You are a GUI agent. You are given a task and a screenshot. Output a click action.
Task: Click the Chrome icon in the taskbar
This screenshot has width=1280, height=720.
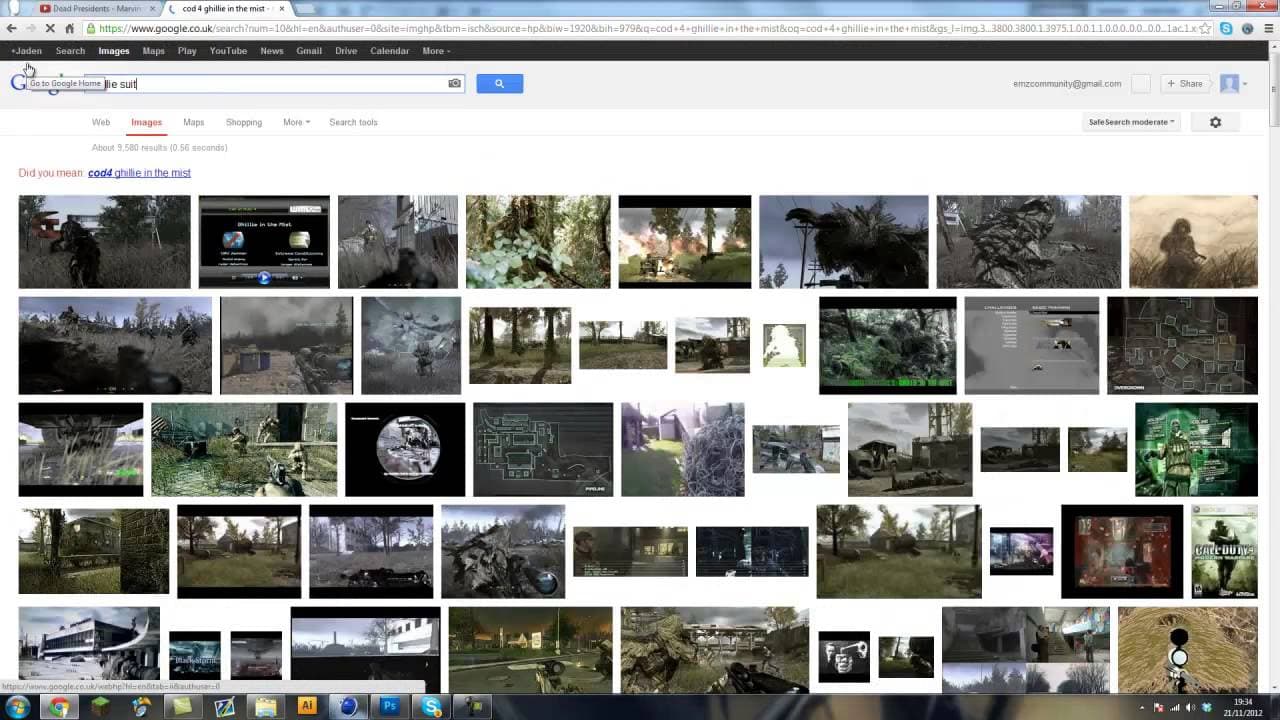tap(59, 707)
